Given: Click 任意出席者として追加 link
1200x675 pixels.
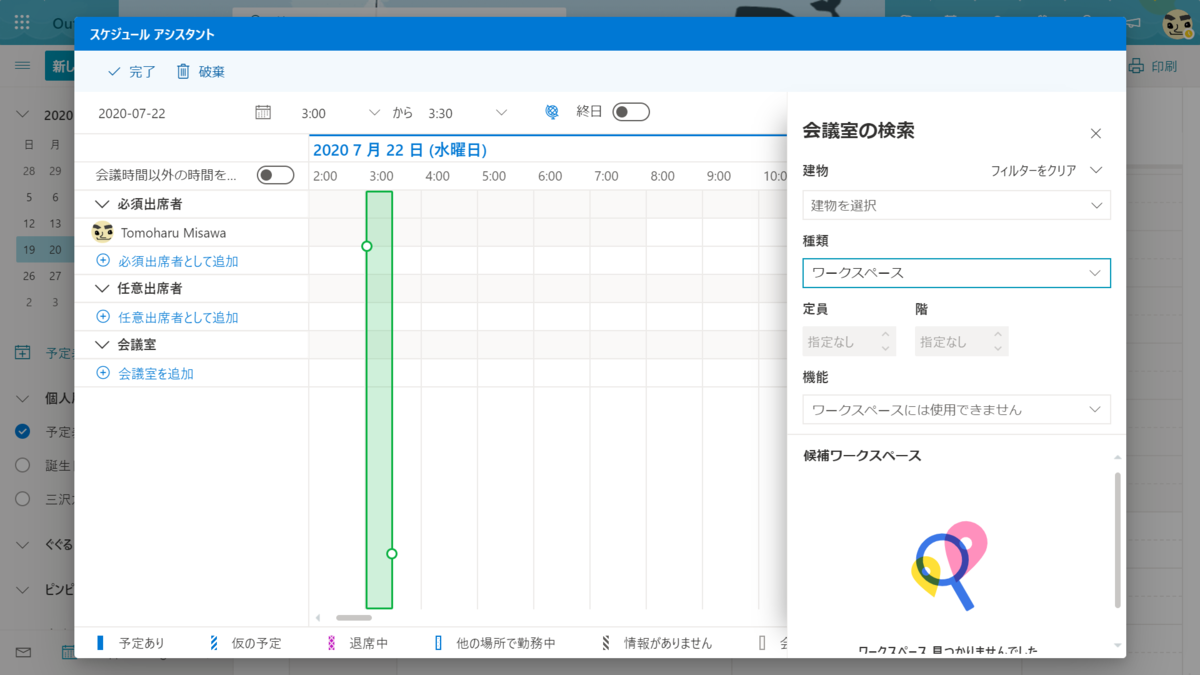Looking at the screenshot, I should pyautogui.click(x=178, y=317).
